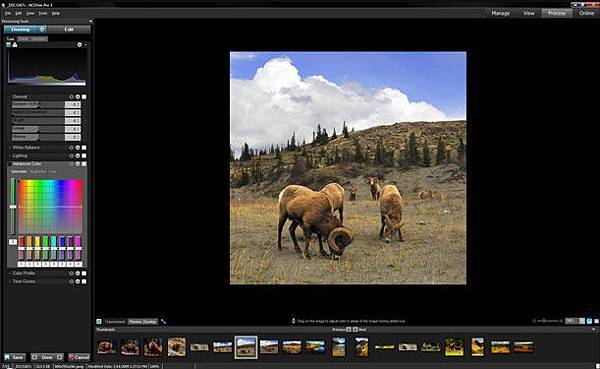Click Previous arrow above filmstrip
This screenshot has width=600, height=369.
pos(348,330)
